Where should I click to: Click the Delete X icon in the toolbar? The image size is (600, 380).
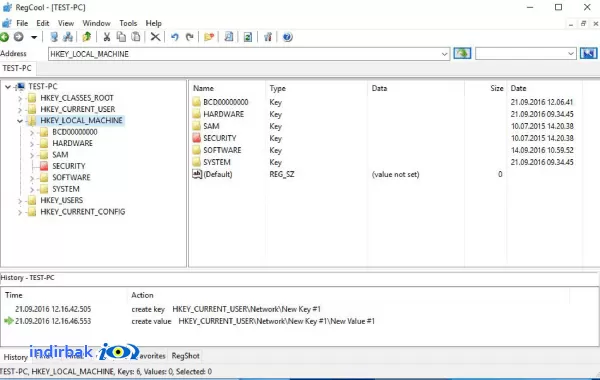[x=155, y=37]
